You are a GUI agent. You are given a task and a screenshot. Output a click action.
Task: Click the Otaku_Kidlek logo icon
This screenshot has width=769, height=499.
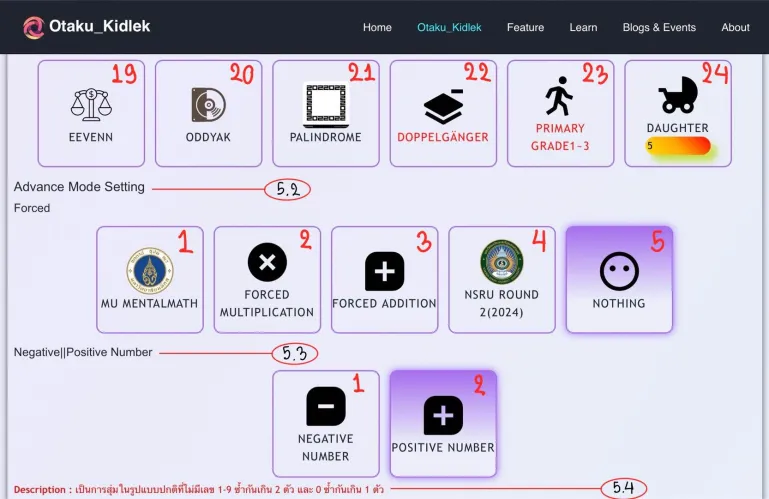click(x=33, y=27)
